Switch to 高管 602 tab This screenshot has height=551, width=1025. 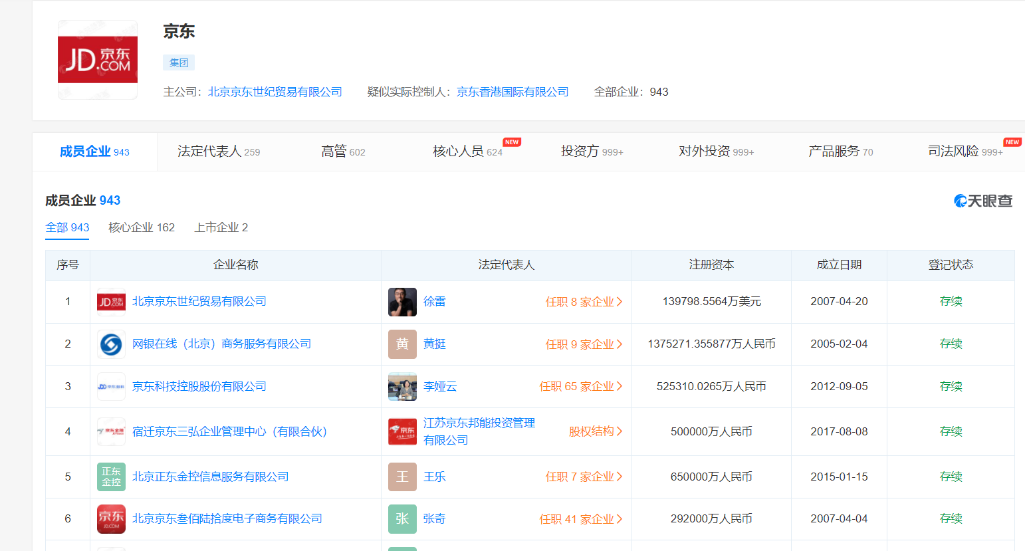[x=343, y=152]
